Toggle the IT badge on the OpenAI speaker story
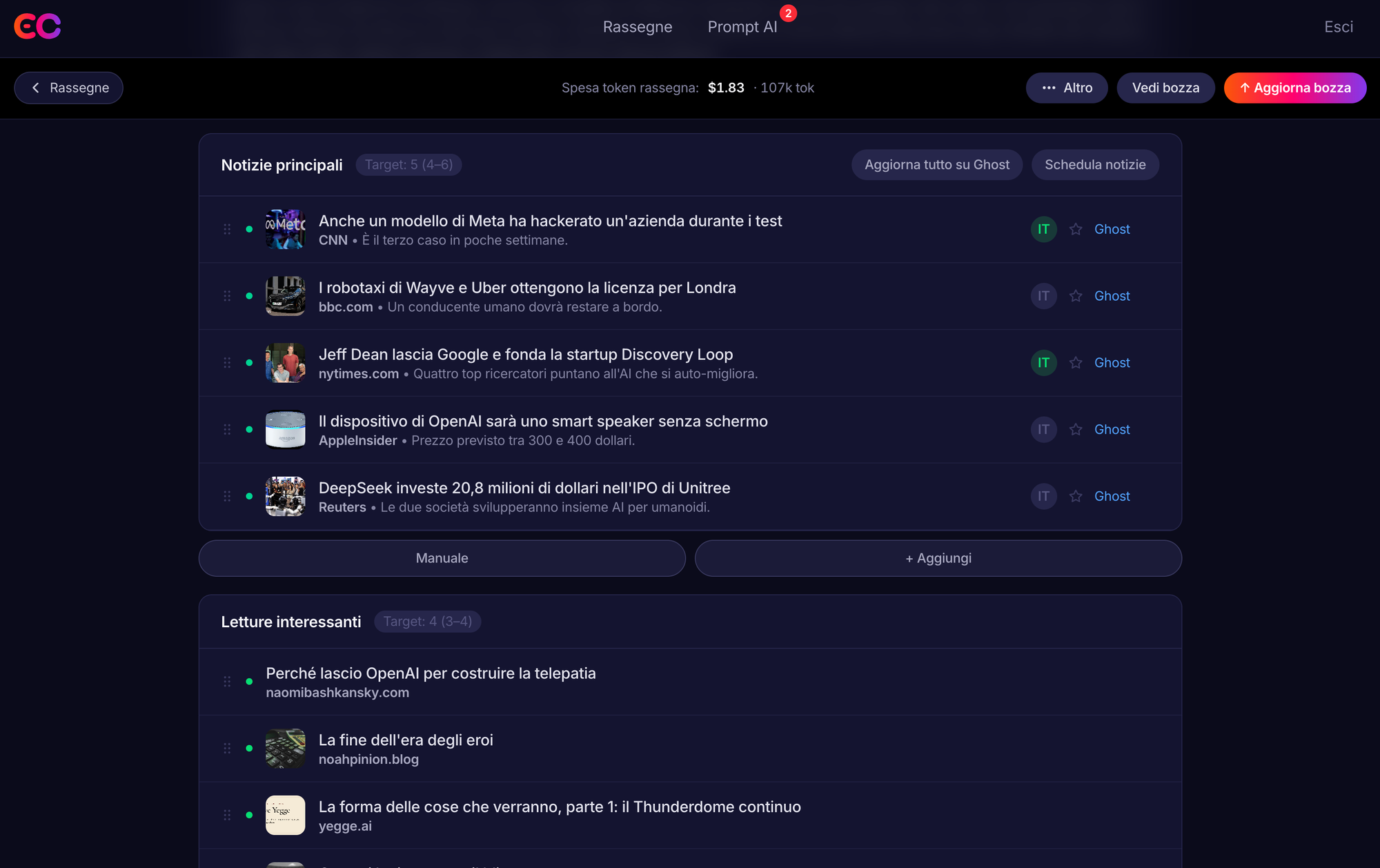The width and height of the screenshot is (1380, 868). click(x=1043, y=429)
